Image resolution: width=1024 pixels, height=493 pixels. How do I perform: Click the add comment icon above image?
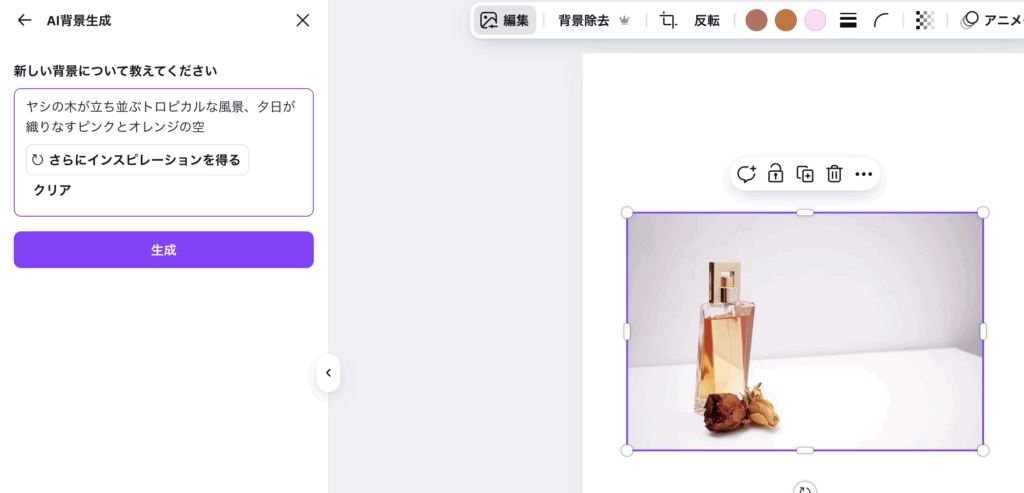(x=746, y=174)
